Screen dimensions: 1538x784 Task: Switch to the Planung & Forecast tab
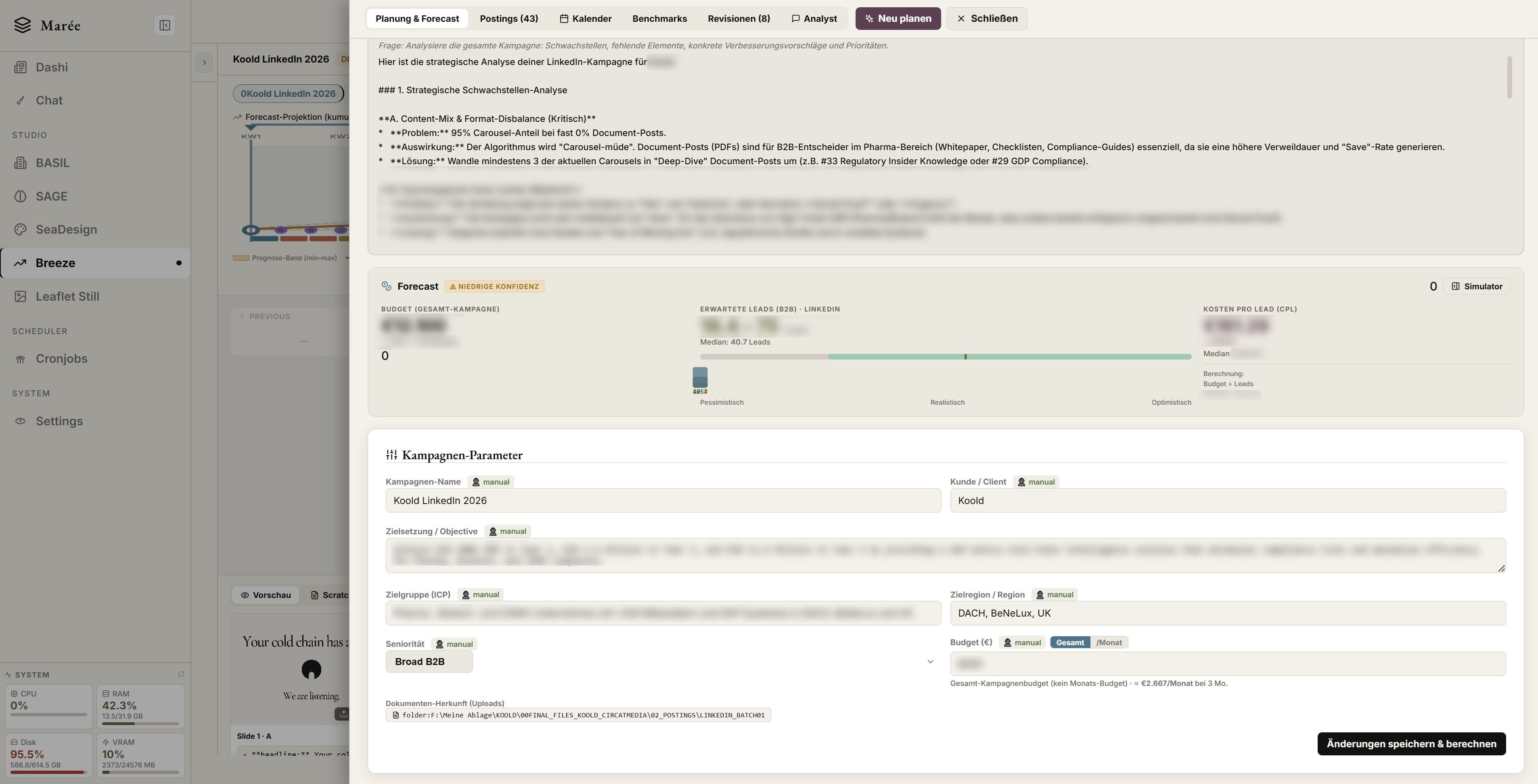point(417,19)
